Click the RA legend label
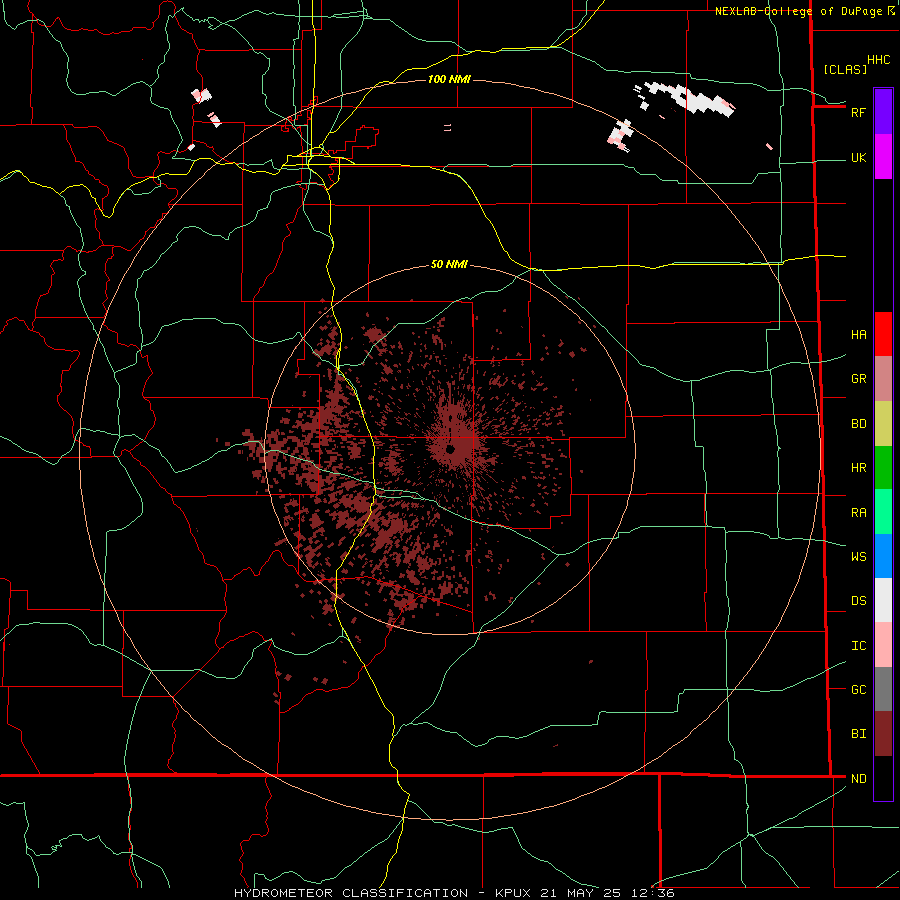 [x=858, y=513]
